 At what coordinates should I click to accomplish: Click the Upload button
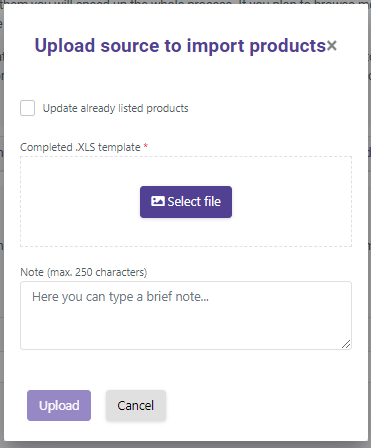pos(59,405)
